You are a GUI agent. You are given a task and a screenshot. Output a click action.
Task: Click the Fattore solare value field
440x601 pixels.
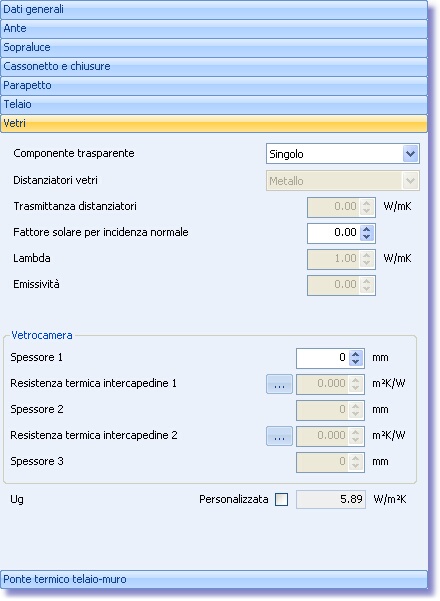click(x=333, y=233)
